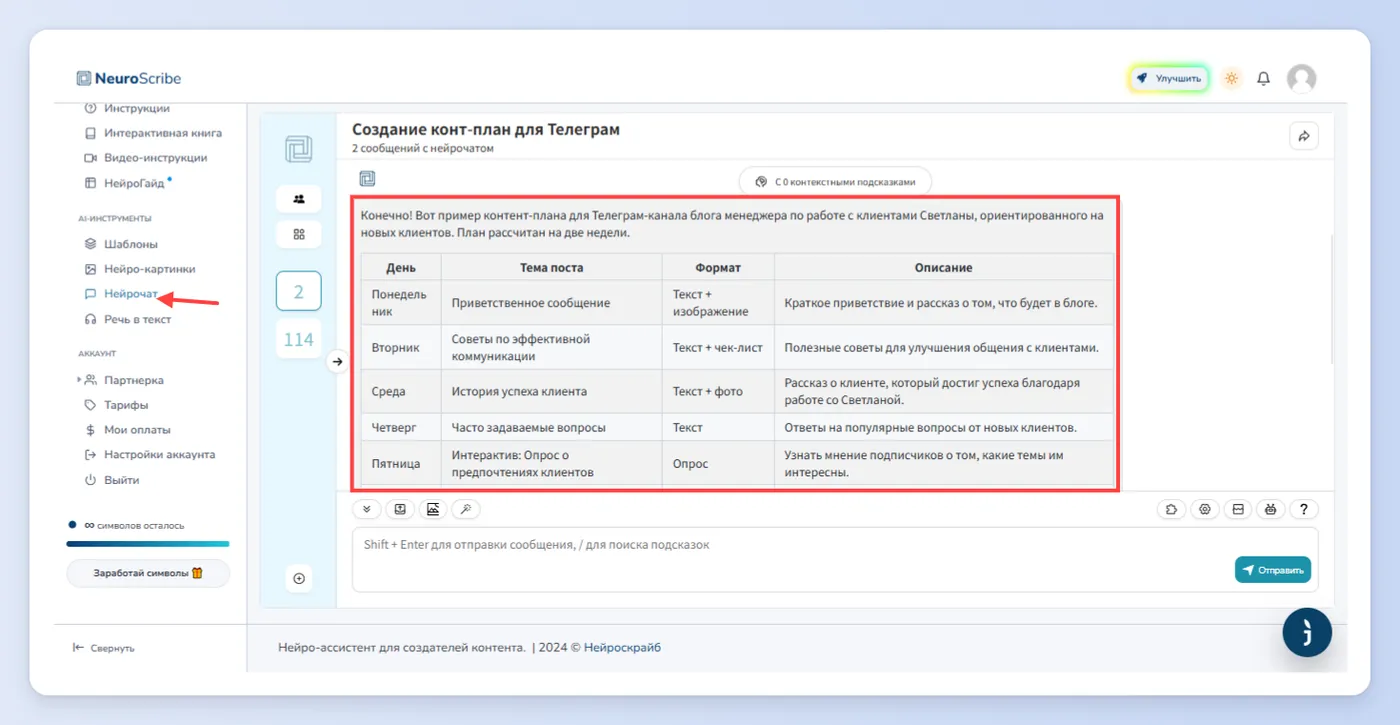Viewport: 1400px width, 725px height.
Task: Click the Улучшить upgrade button
Action: (1169, 78)
